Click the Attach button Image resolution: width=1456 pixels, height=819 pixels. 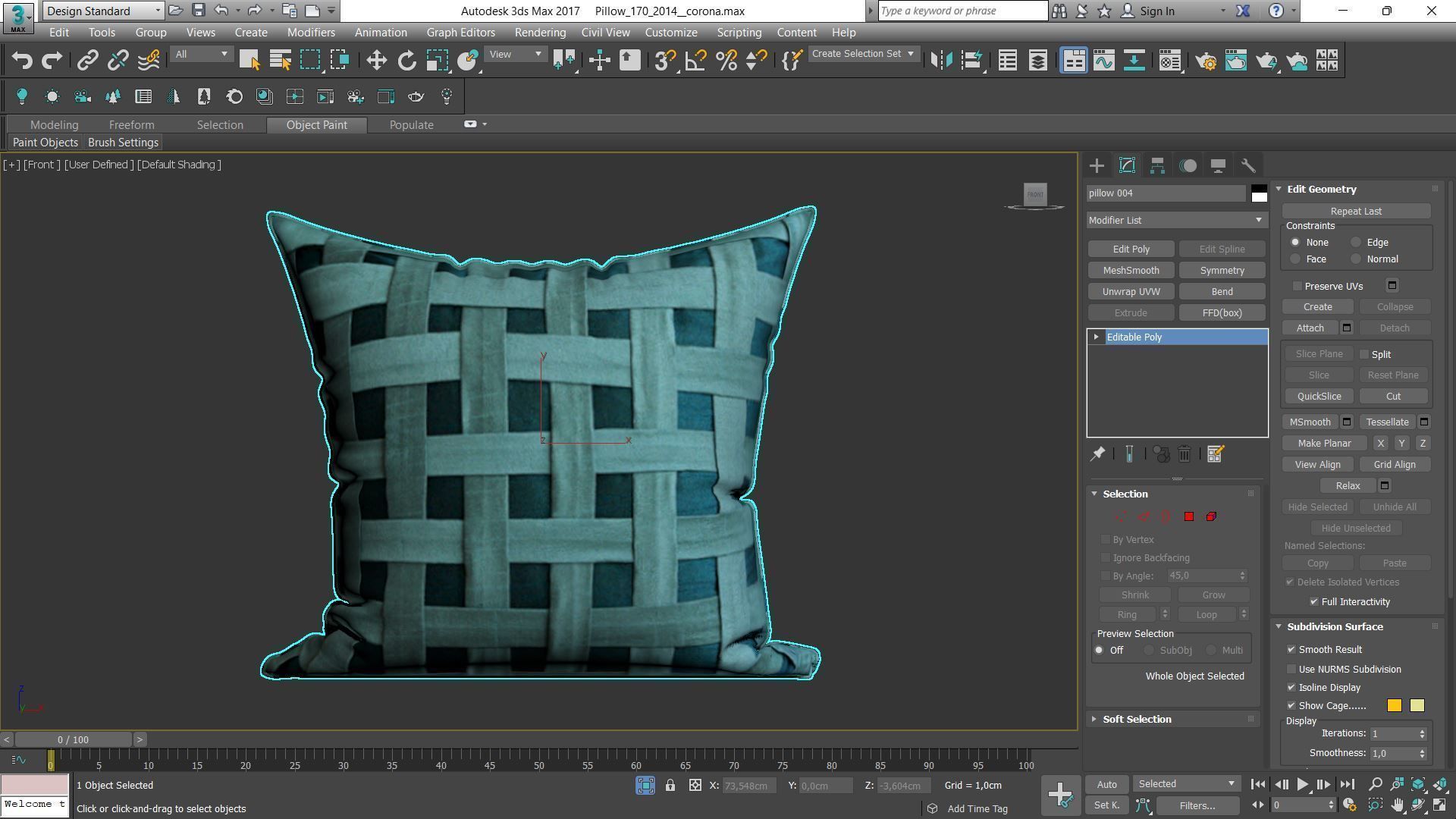[x=1310, y=328]
